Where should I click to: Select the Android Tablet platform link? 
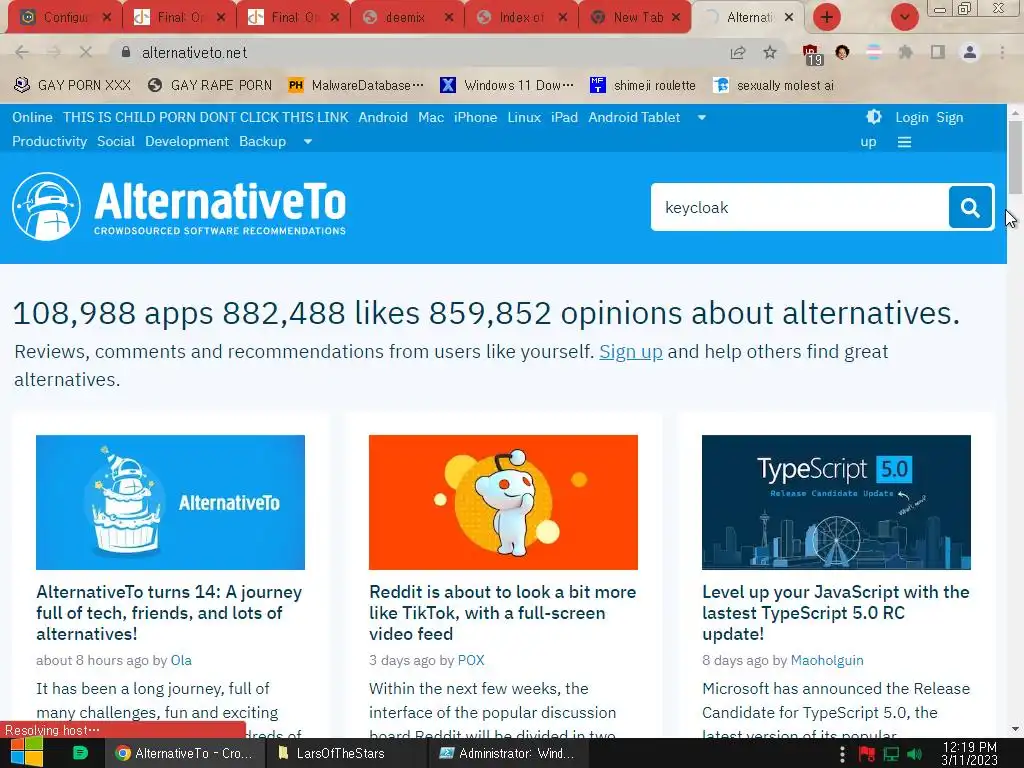[634, 118]
